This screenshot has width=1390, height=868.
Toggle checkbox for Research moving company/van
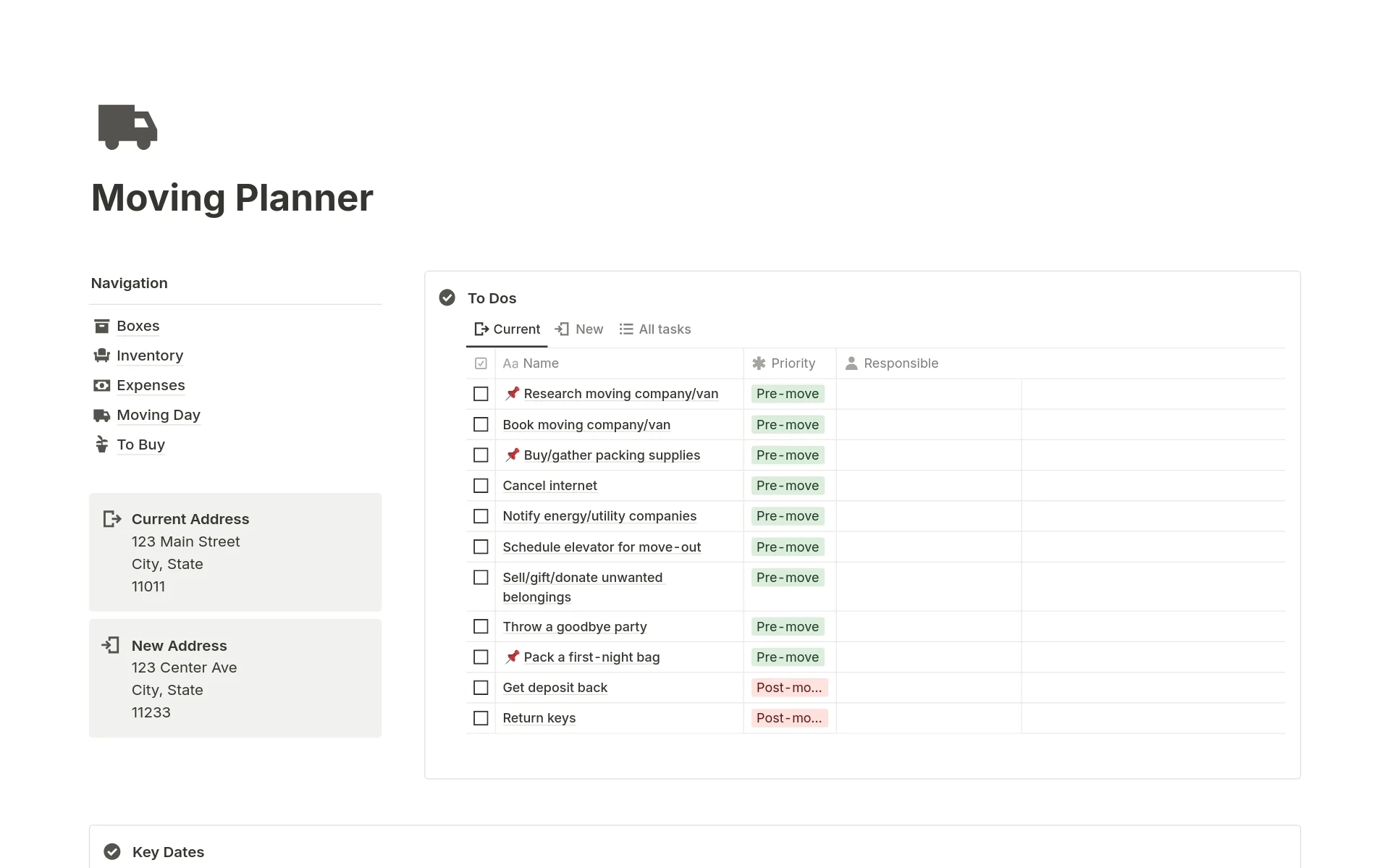click(x=481, y=393)
